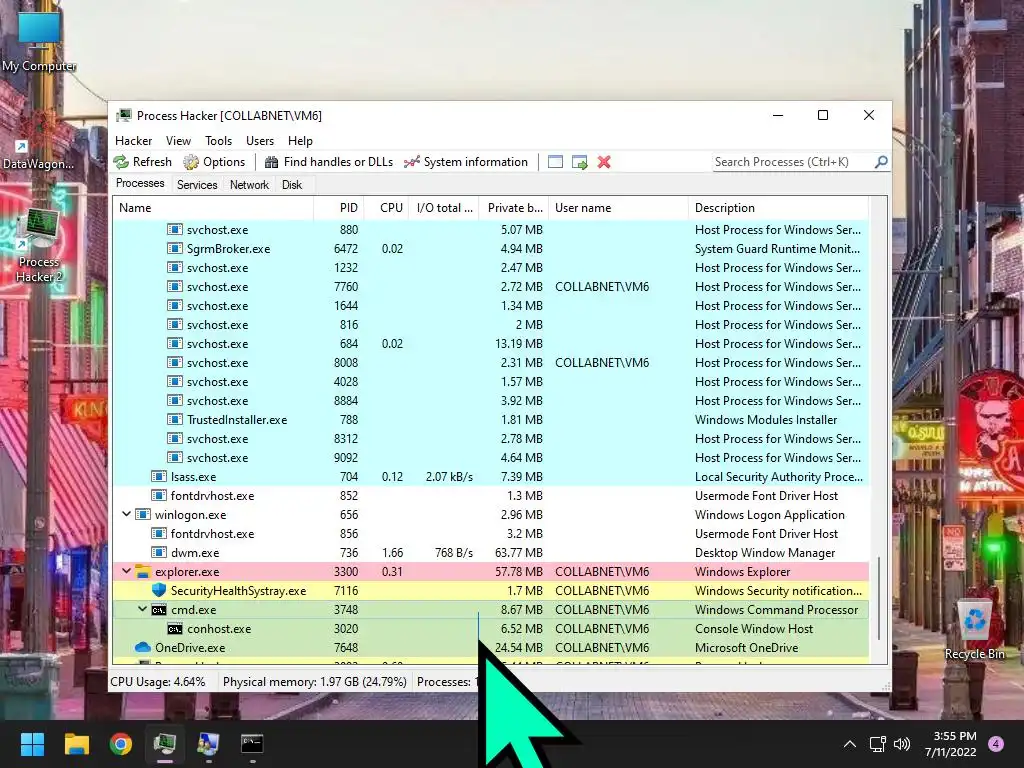Show hidden system tray icons

point(850,744)
